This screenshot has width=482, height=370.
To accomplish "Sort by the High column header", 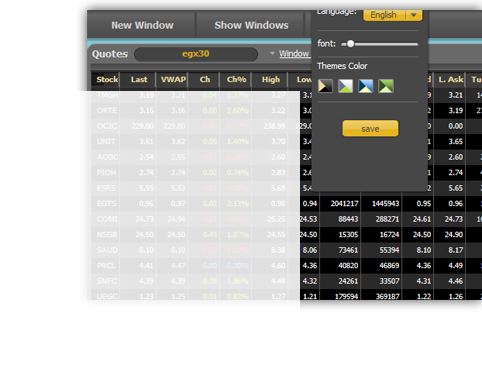I will click(270, 80).
